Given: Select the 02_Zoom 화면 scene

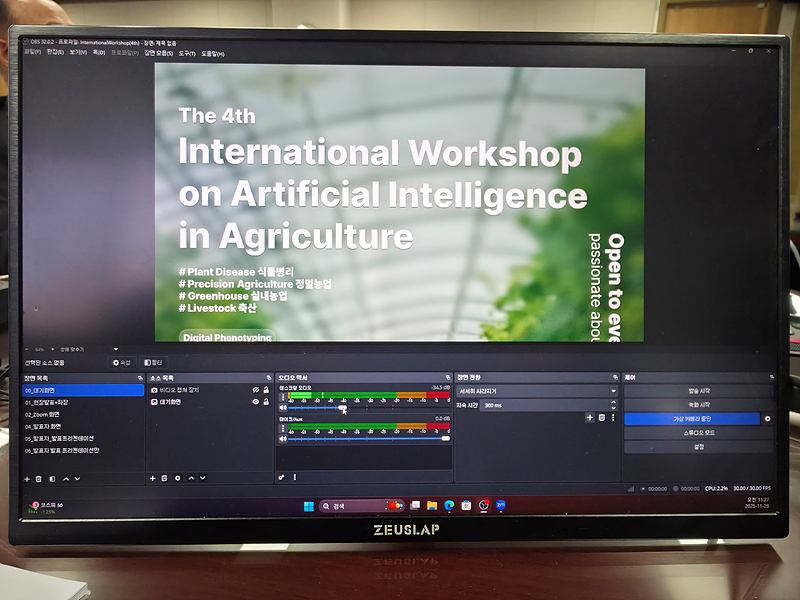Looking at the screenshot, I should coord(83,414).
